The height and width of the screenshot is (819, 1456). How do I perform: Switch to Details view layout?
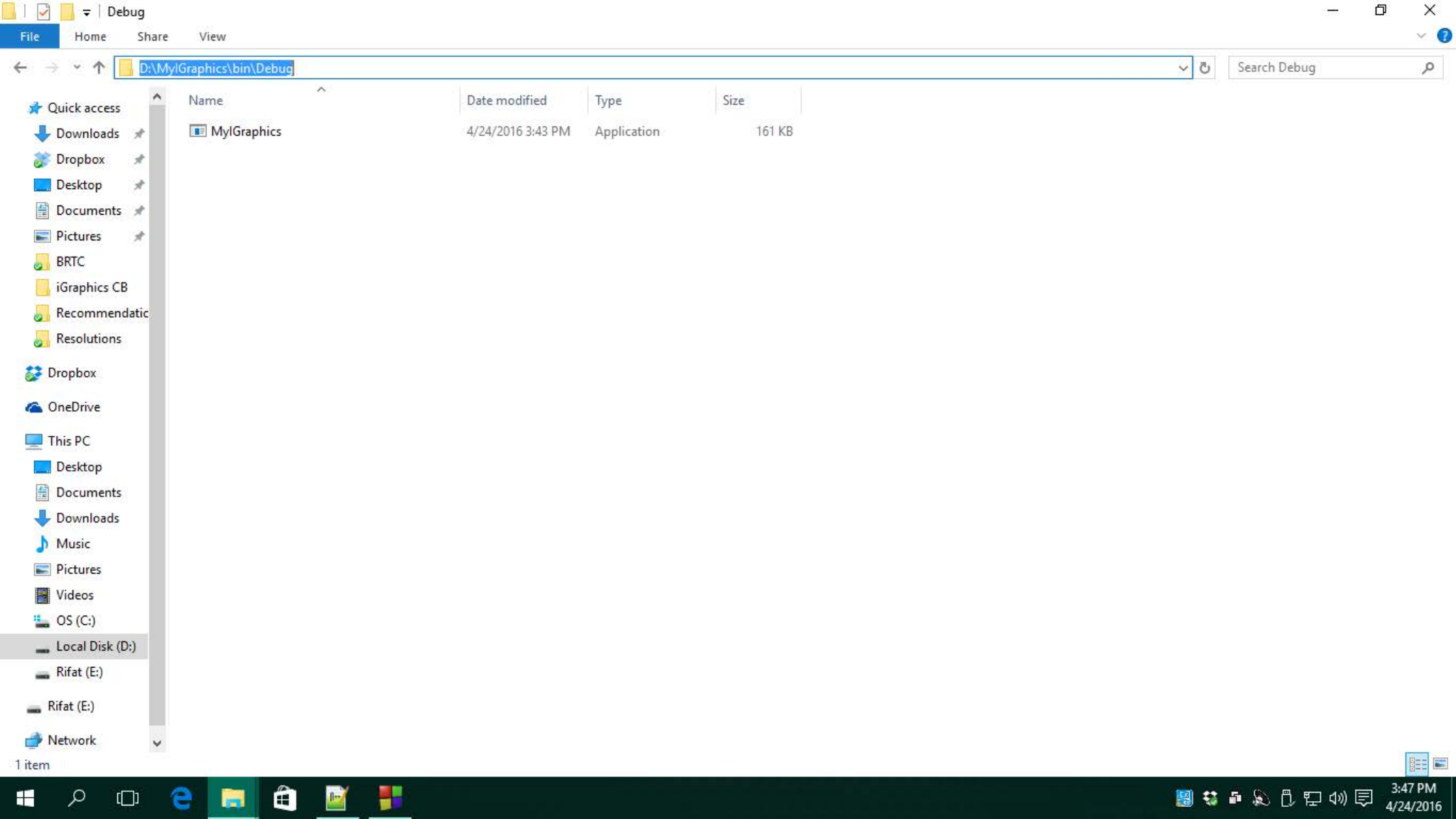click(x=1417, y=764)
